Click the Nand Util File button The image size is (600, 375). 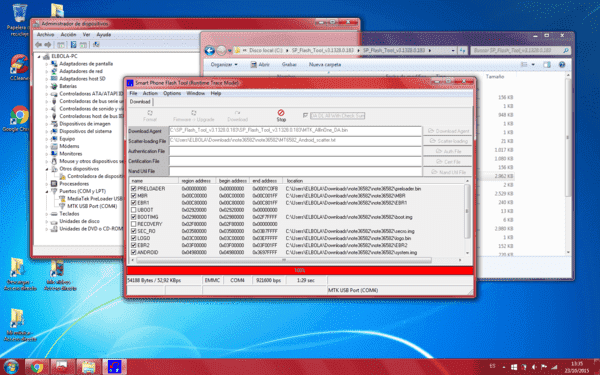(448, 172)
